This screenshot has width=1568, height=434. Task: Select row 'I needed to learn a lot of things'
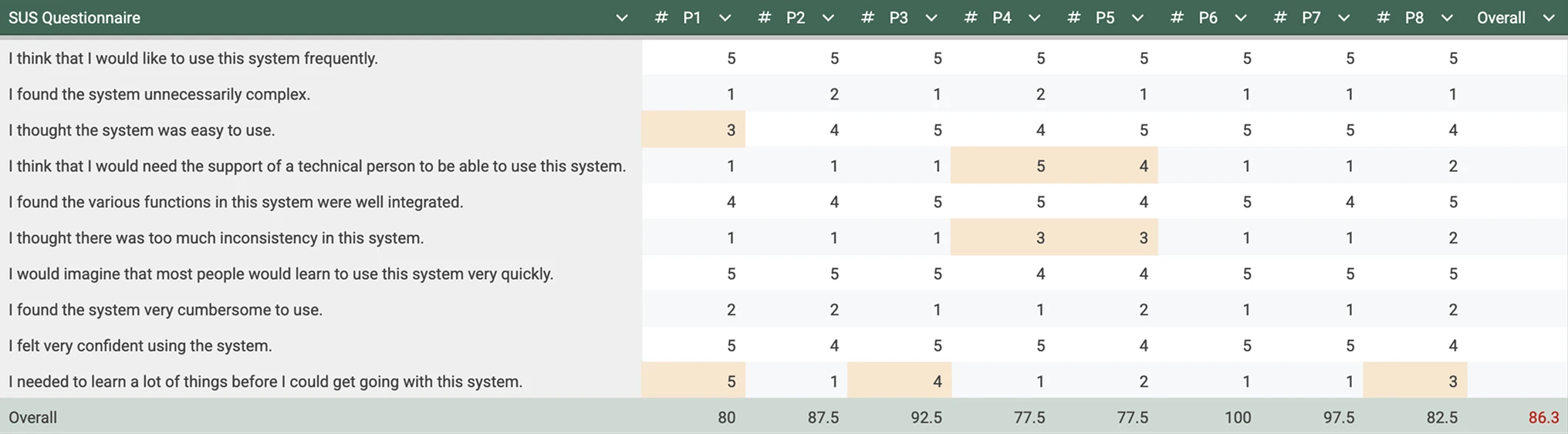(x=784, y=381)
